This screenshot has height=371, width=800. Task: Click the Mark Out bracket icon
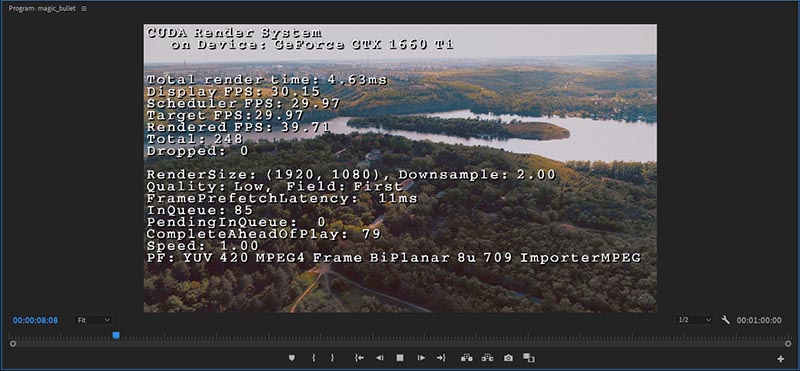332,358
